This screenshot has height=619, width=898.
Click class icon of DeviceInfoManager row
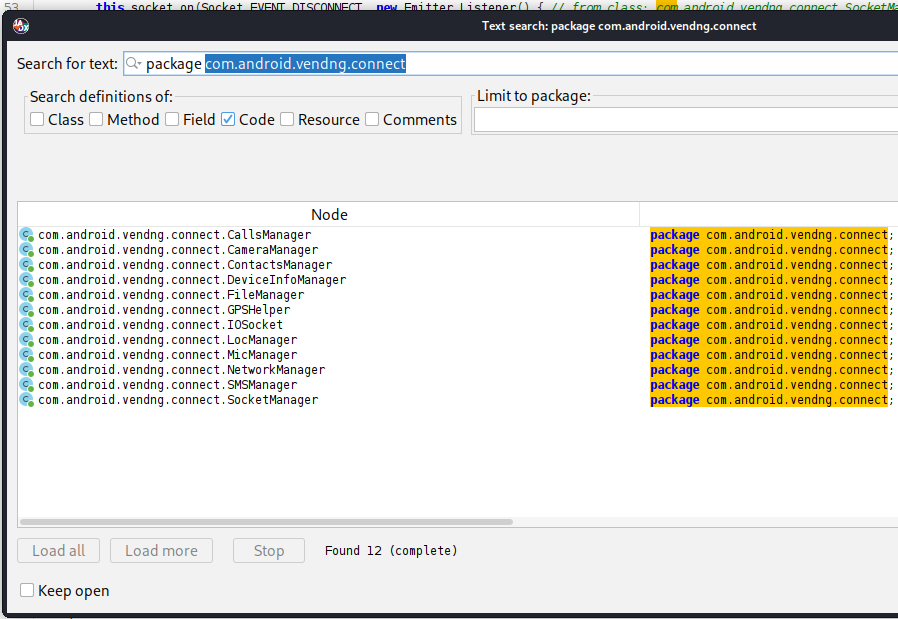(x=26, y=279)
